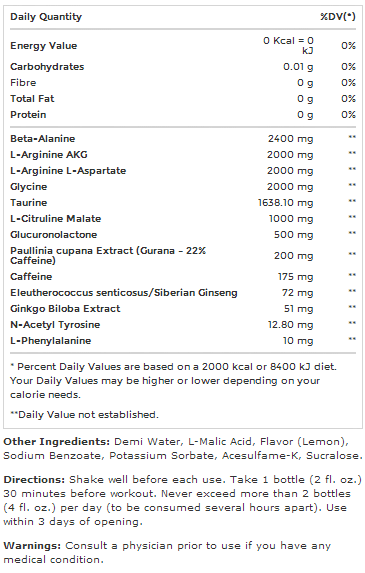The height and width of the screenshot is (573, 365).
Task: Select the Glucuronolactone row label
Action: (x=54, y=235)
